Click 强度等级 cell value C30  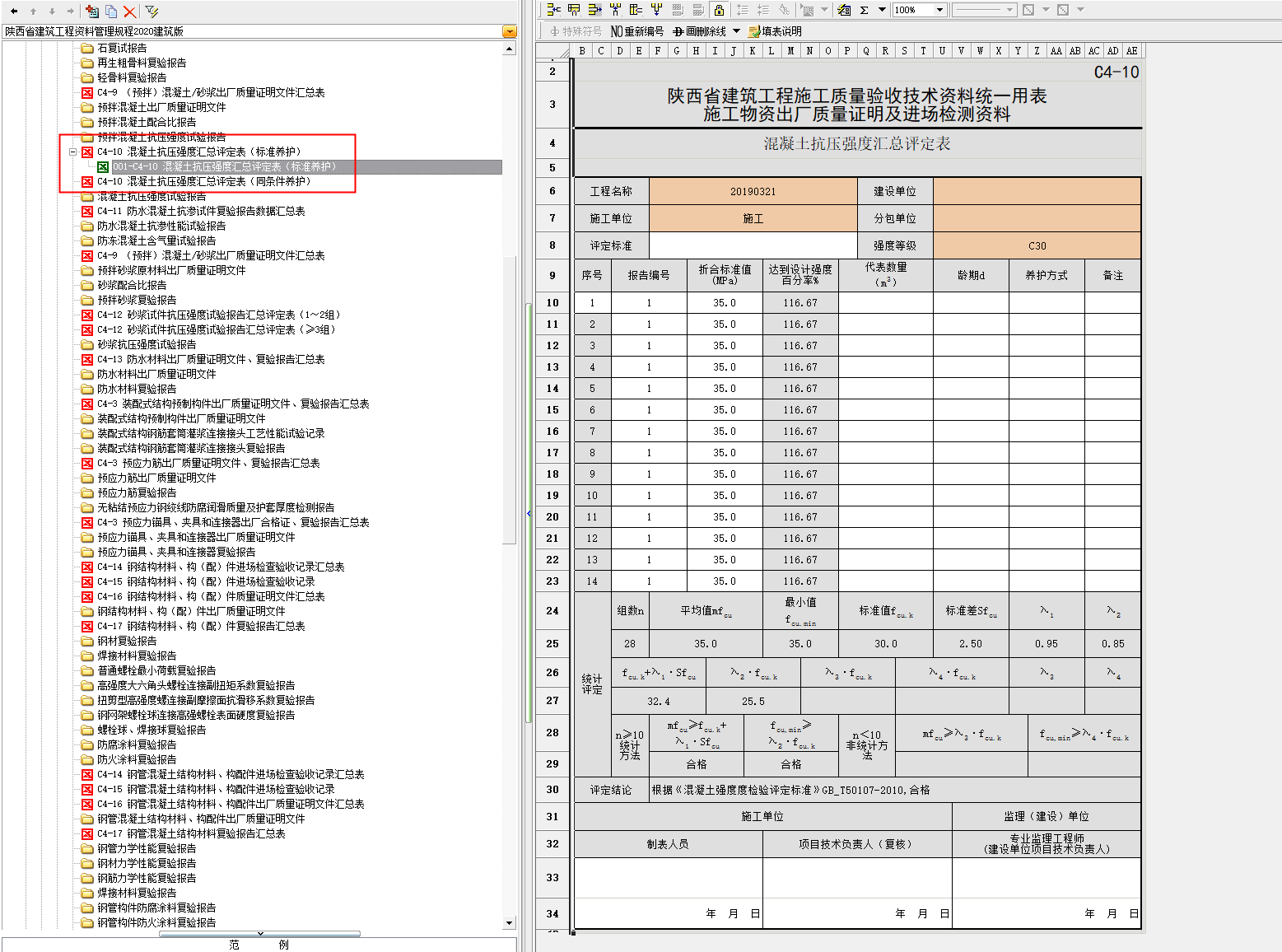(x=1037, y=245)
